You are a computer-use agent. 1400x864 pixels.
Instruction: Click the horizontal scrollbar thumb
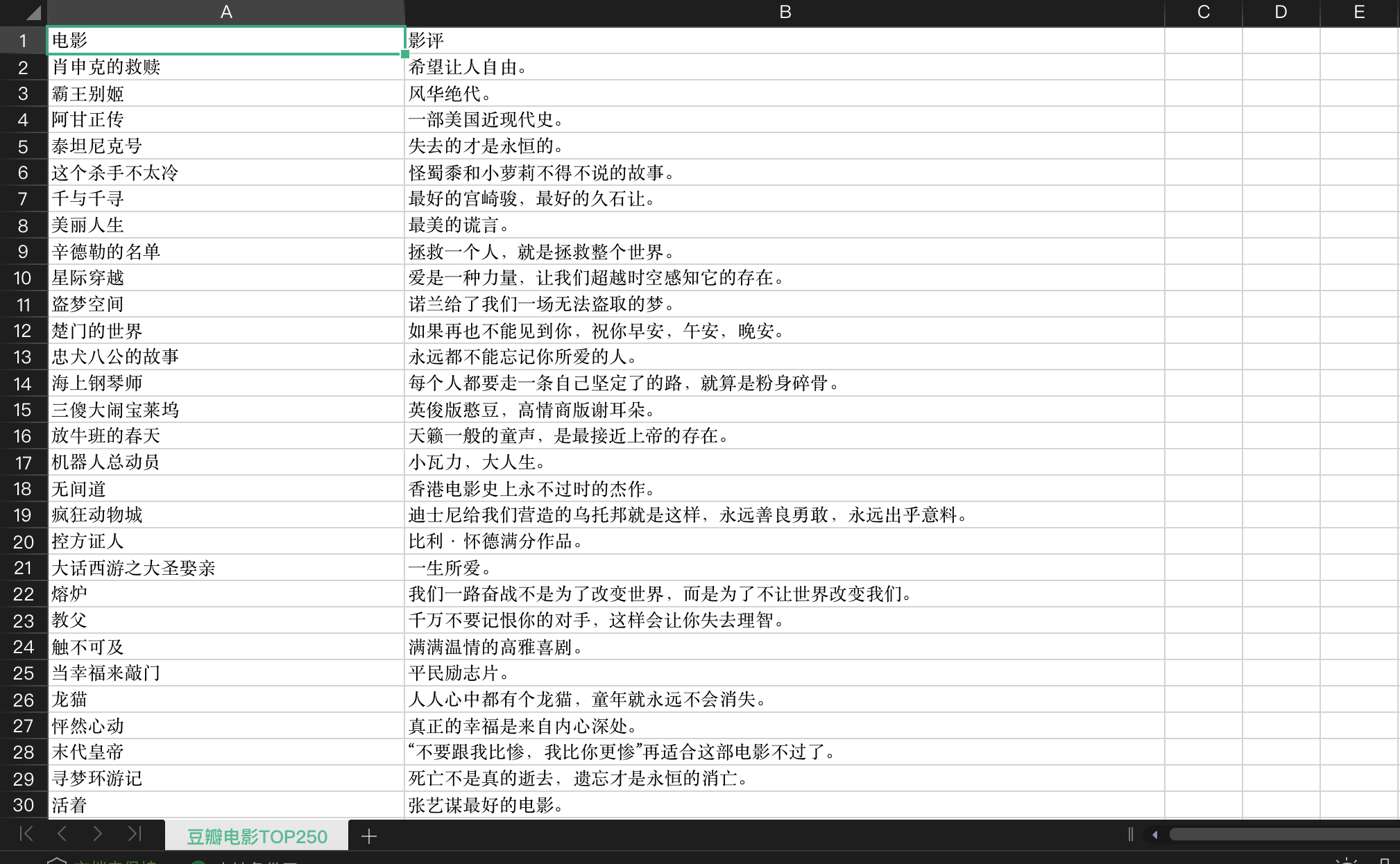1283,835
